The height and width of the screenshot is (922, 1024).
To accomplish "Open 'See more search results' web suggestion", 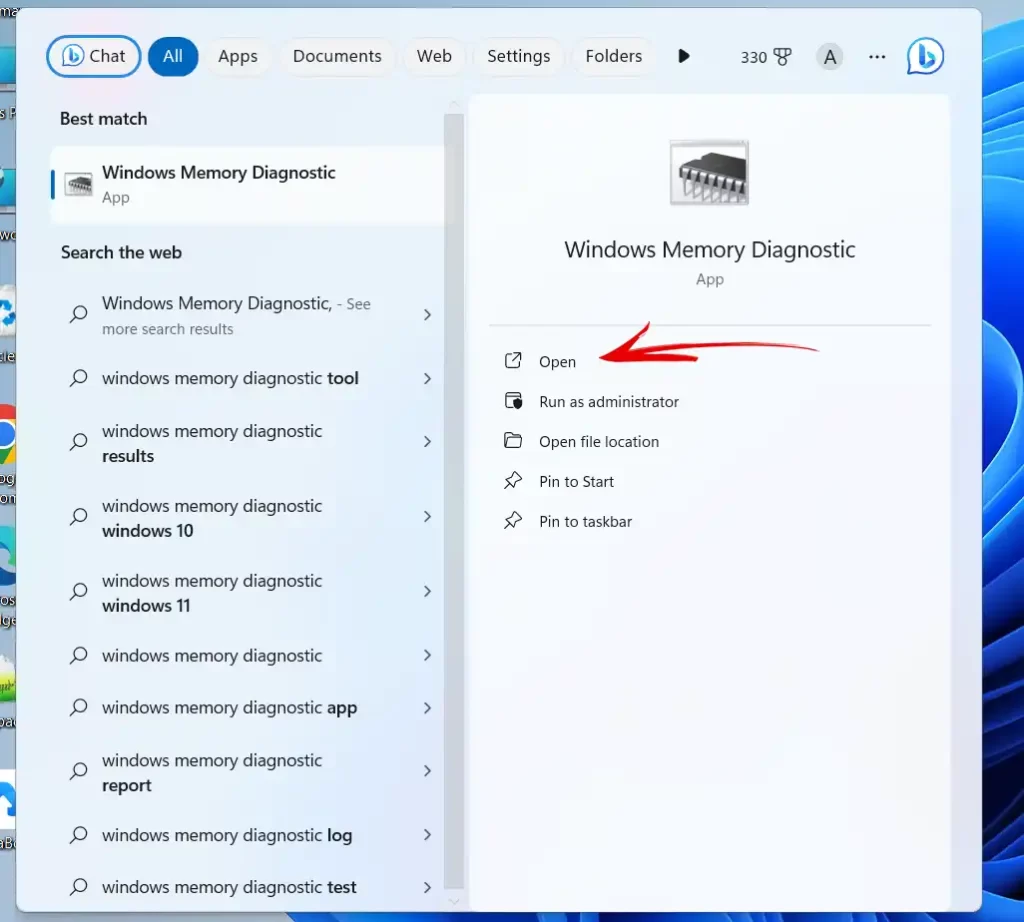I will 248,315.
